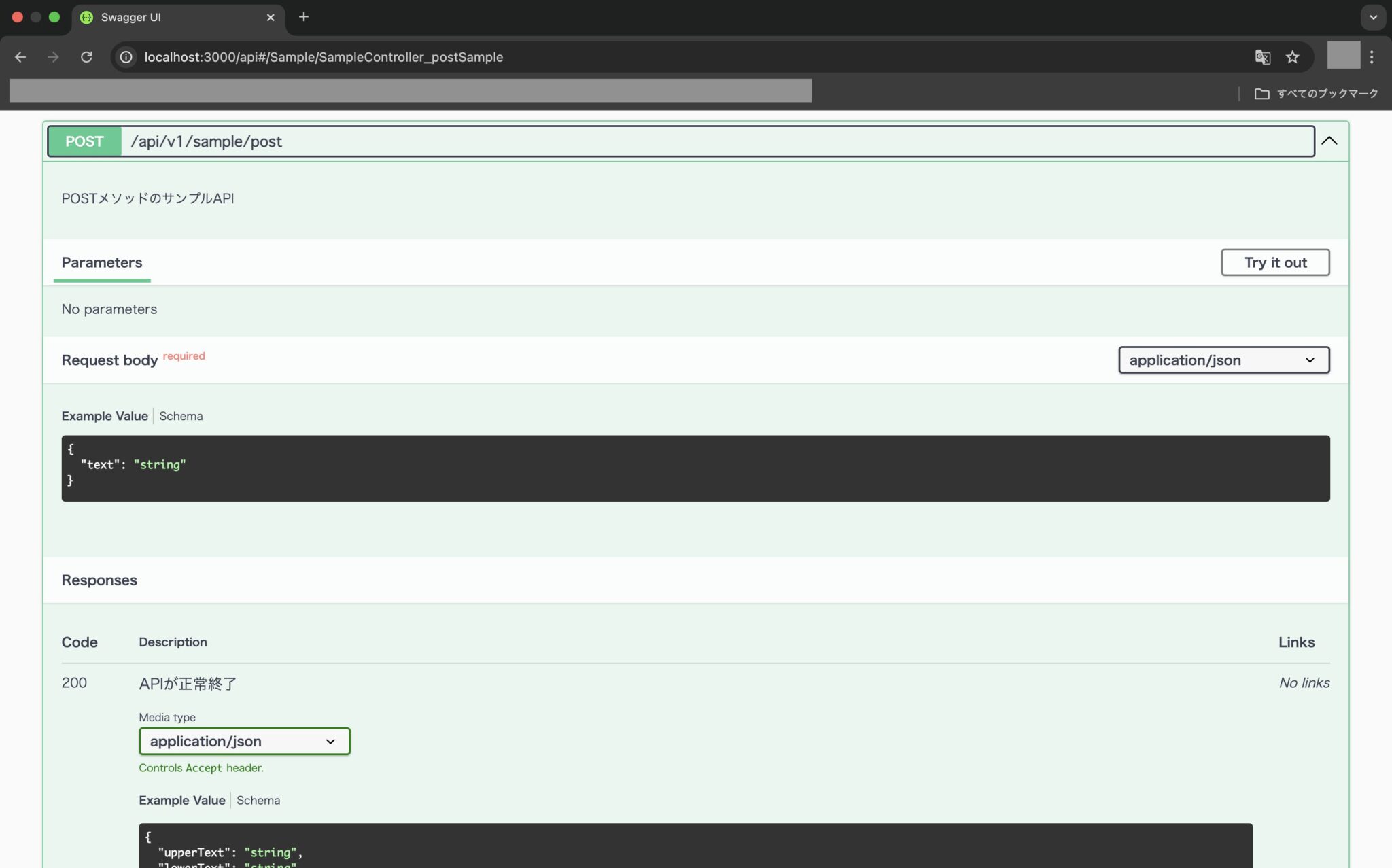Open a new browser tab with the plus button
This screenshot has width=1392, height=868.
(304, 17)
